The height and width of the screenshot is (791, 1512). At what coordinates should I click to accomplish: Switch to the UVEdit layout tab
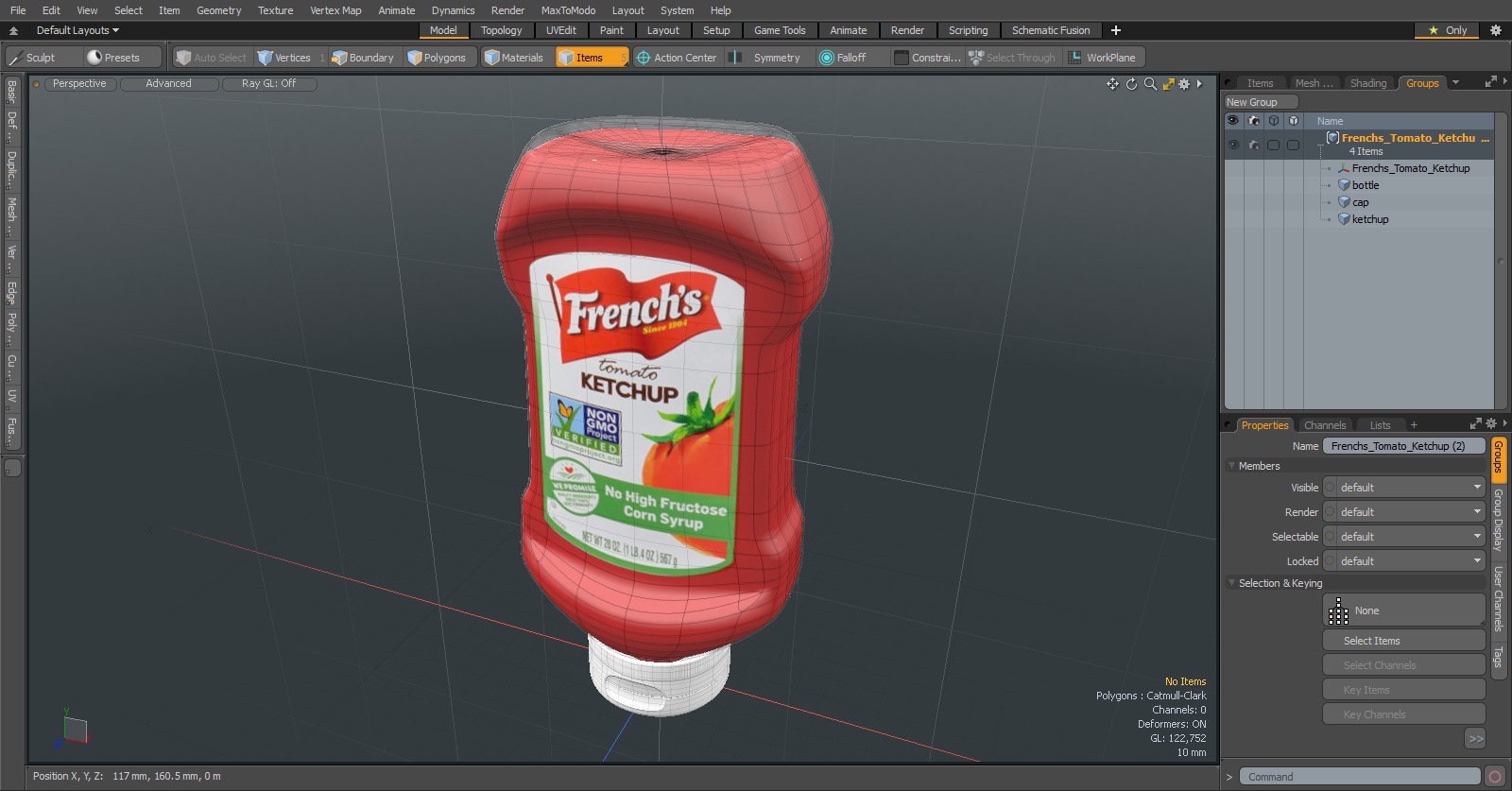(560, 30)
